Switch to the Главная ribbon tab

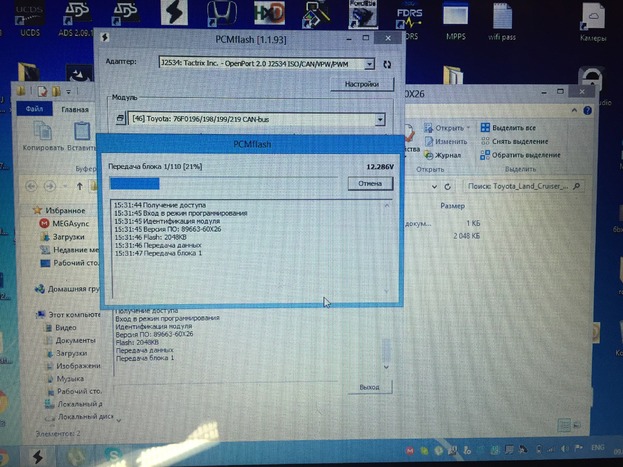click(x=74, y=109)
